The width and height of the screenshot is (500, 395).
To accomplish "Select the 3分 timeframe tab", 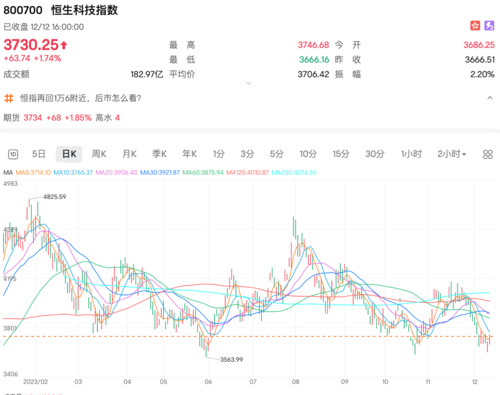I will [x=247, y=154].
